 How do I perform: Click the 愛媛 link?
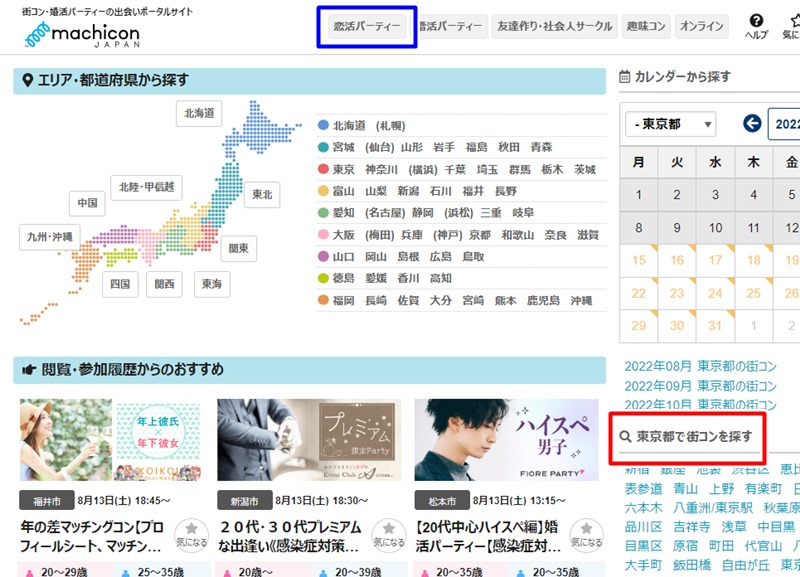(376, 279)
